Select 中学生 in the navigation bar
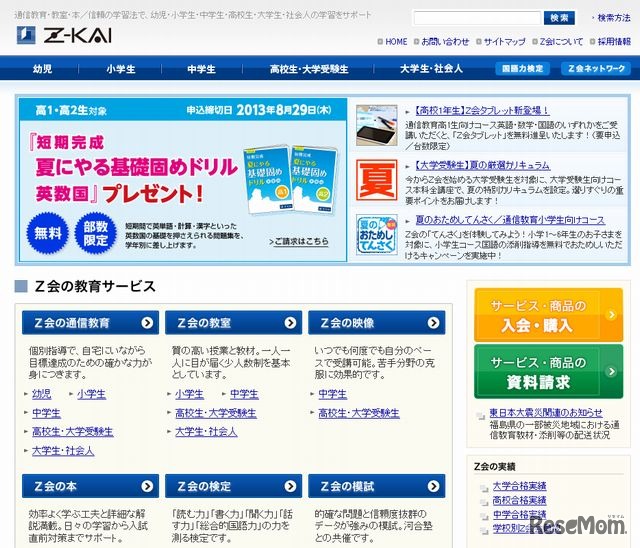 click(201, 69)
